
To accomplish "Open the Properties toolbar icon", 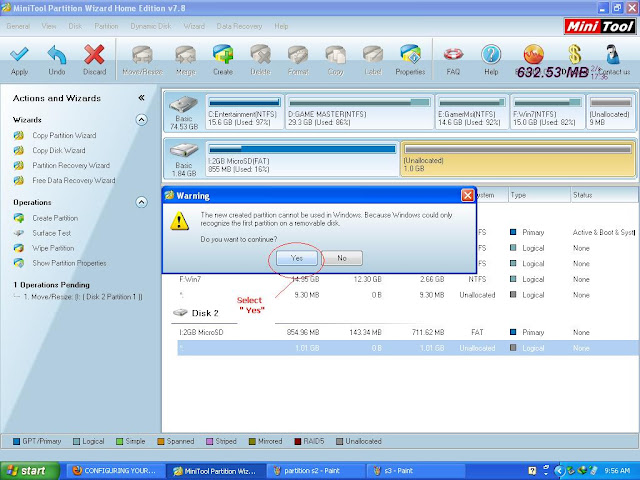I will (410, 55).
